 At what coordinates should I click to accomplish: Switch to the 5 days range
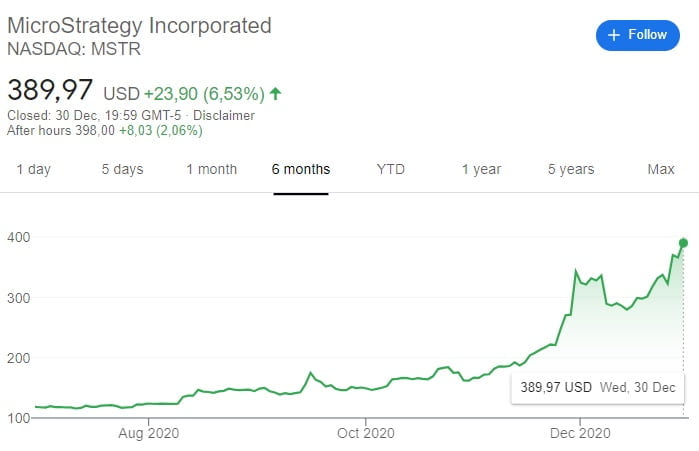coord(122,169)
